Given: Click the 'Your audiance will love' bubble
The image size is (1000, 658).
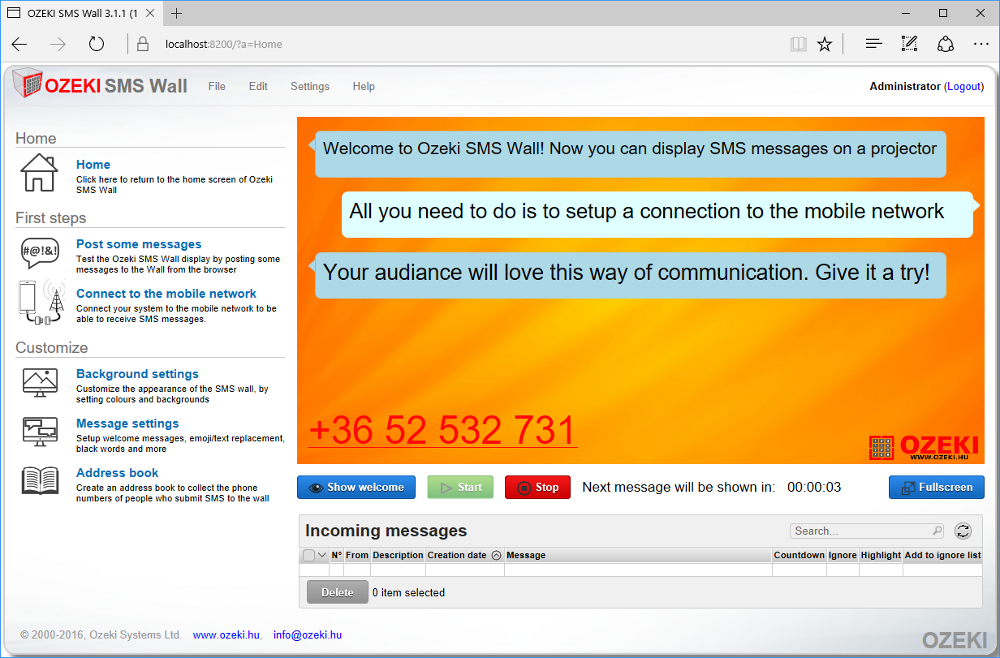Looking at the screenshot, I should tap(630, 275).
